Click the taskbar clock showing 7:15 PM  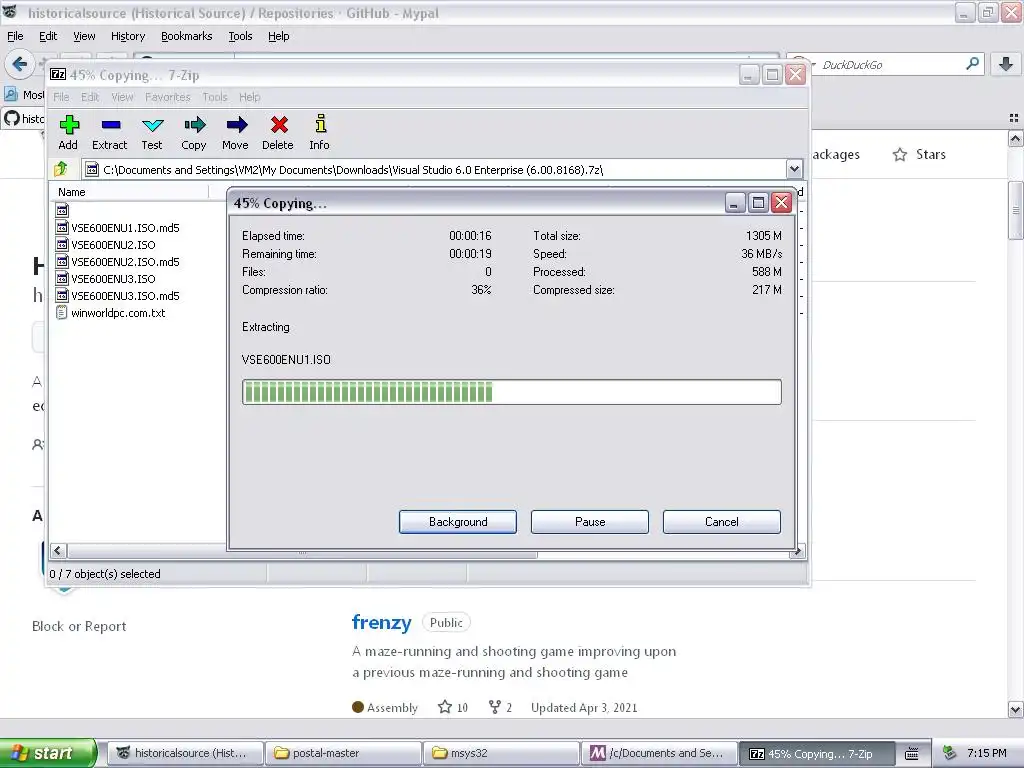pyautogui.click(x=987, y=753)
